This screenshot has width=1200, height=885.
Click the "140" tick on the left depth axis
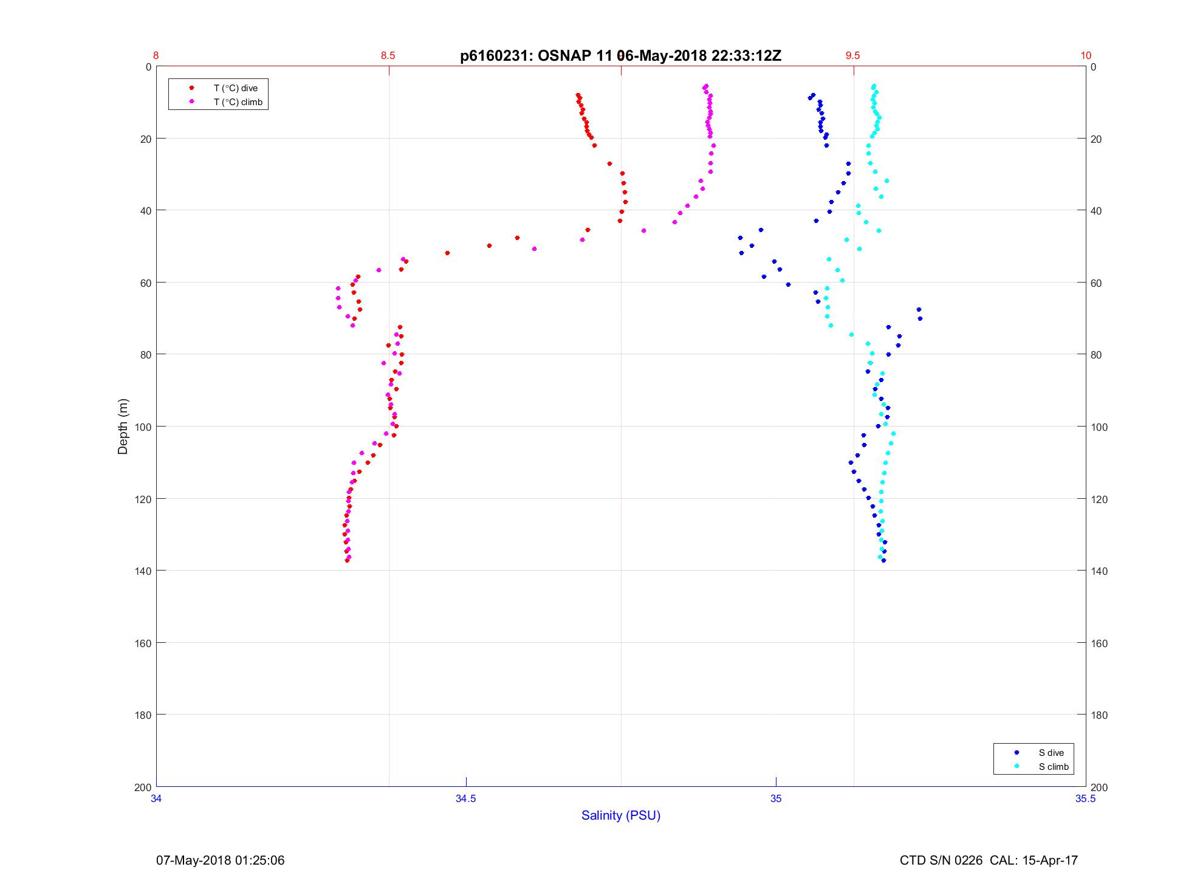pos(142,571)
